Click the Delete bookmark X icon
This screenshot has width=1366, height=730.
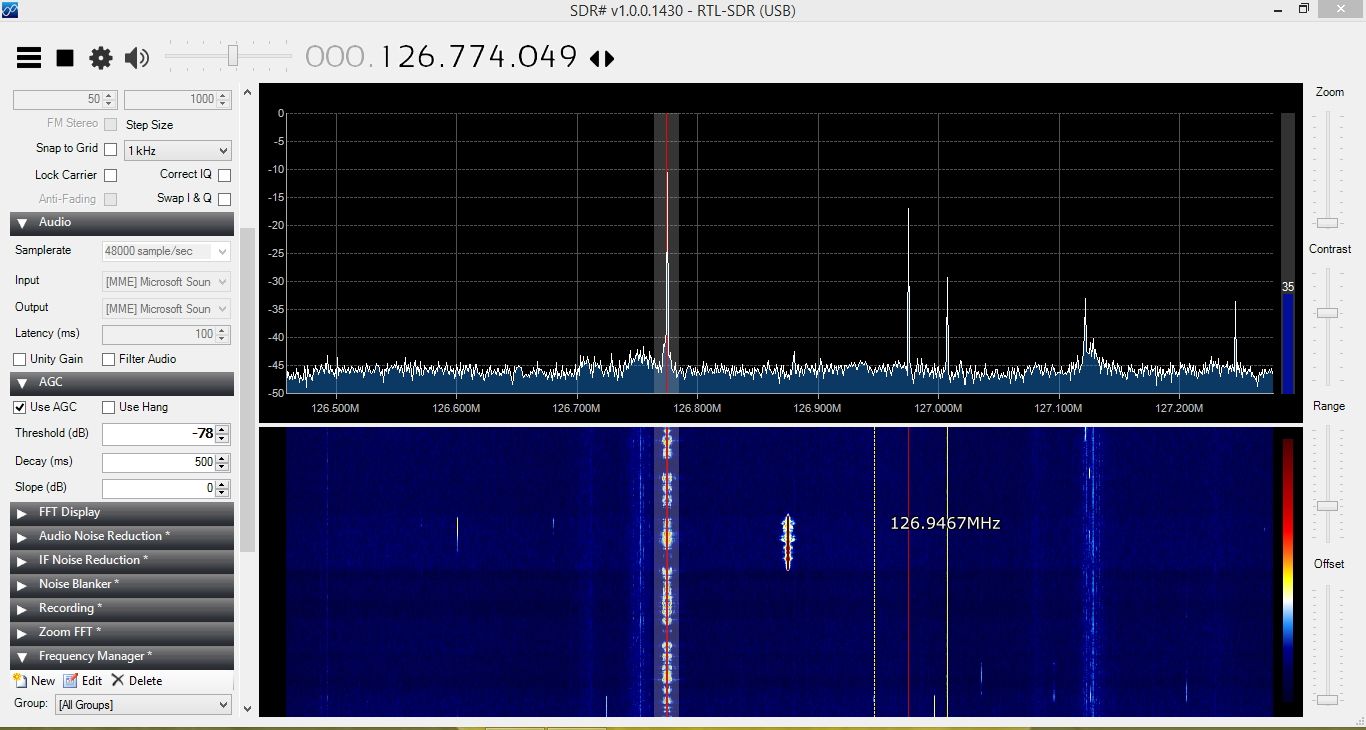pos(117,680)
